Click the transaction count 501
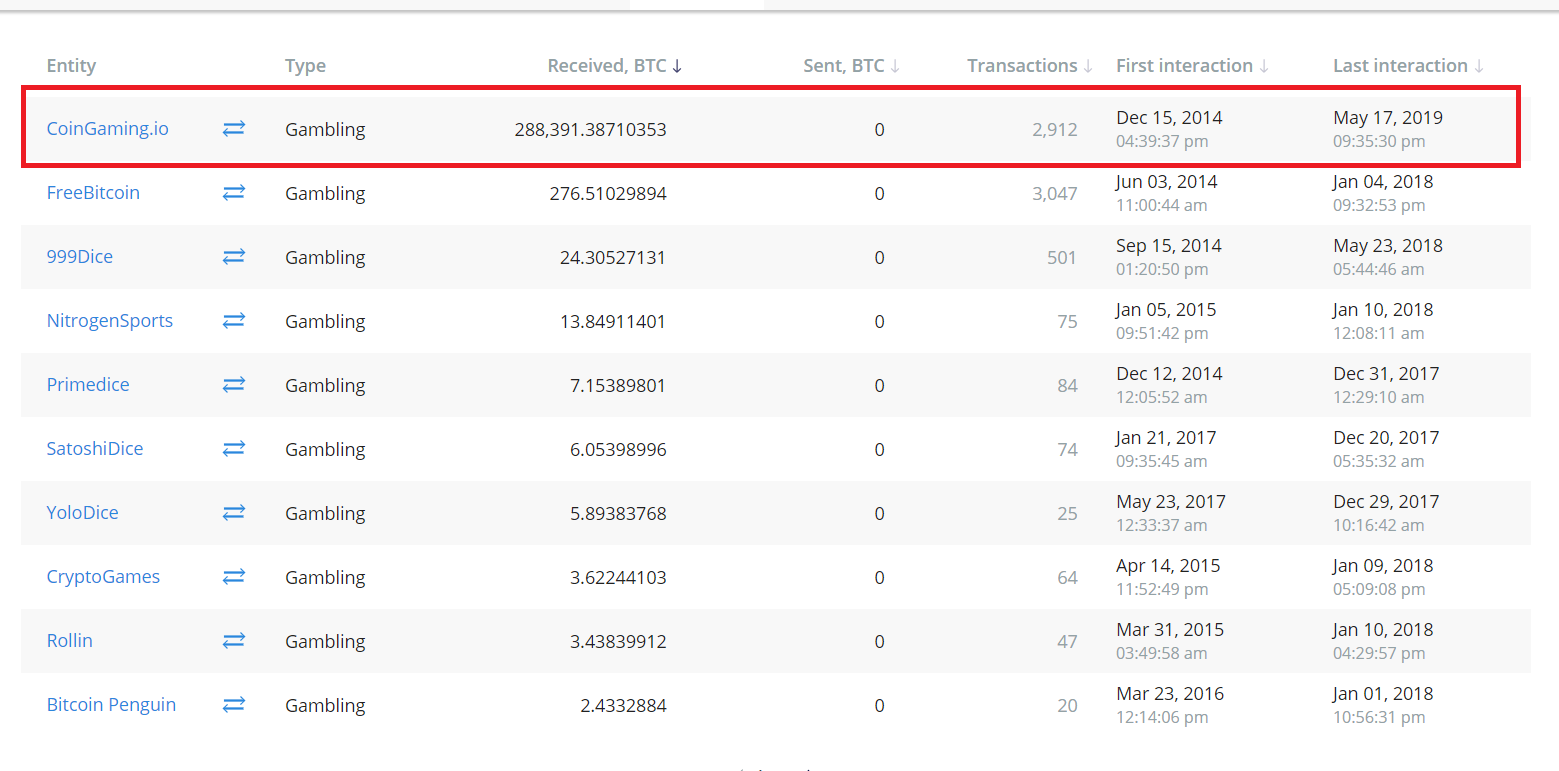This screenshot has height=771, width=1559. tap(1061, 258)
